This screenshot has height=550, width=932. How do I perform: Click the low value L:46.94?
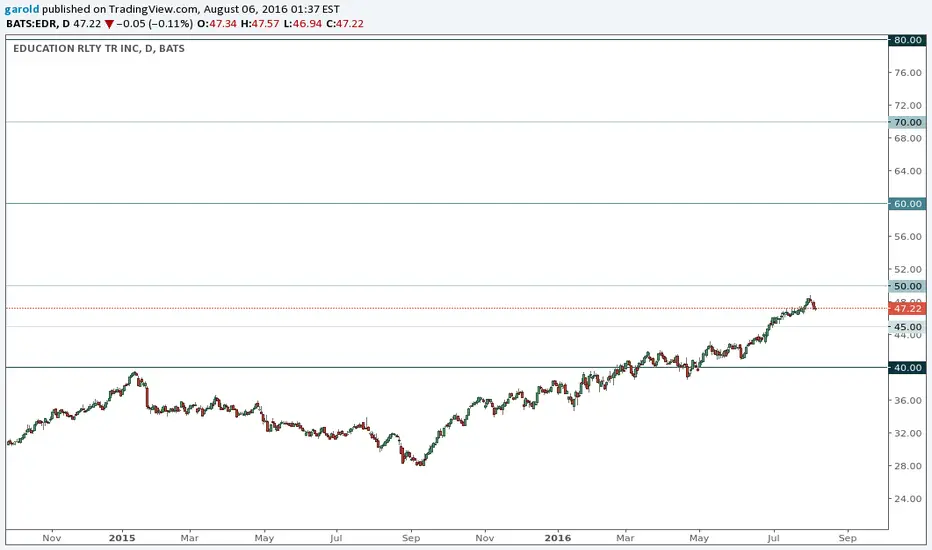coord(303,24)
